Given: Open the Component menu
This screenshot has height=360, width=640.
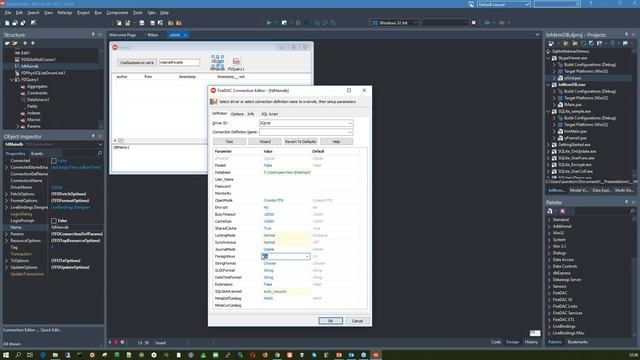Looking at the screenshot, I should pyautogui.click(x=117, y=13).
